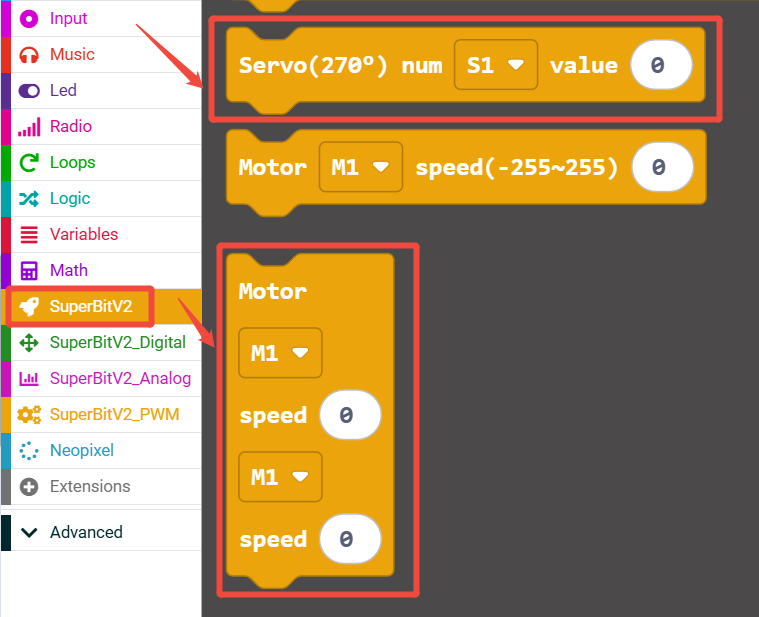Image resolution: width=759 pixels, height=617 pixels.
Task: Click the Math calculator icon
Action: pyautogui.click(x=29, y=271)
